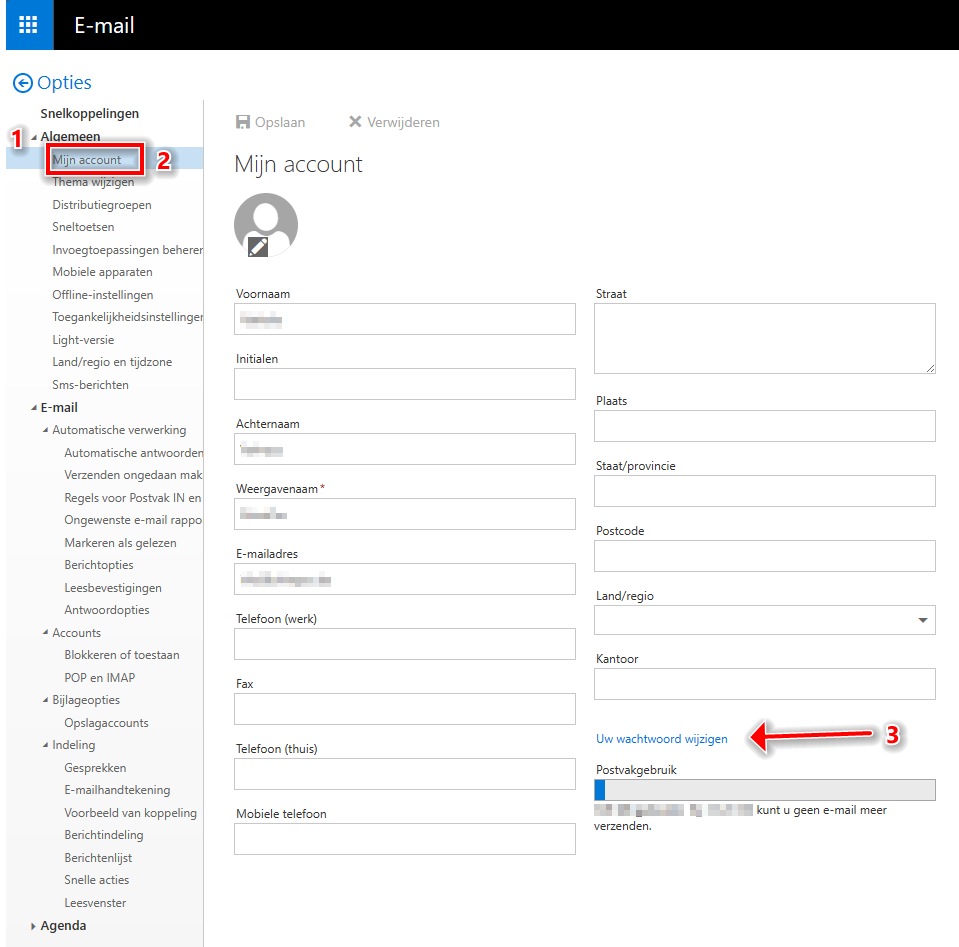Screen dimensions: 959x947
Task: Select Thema wijzigen in sidebar
Action: 93,182
